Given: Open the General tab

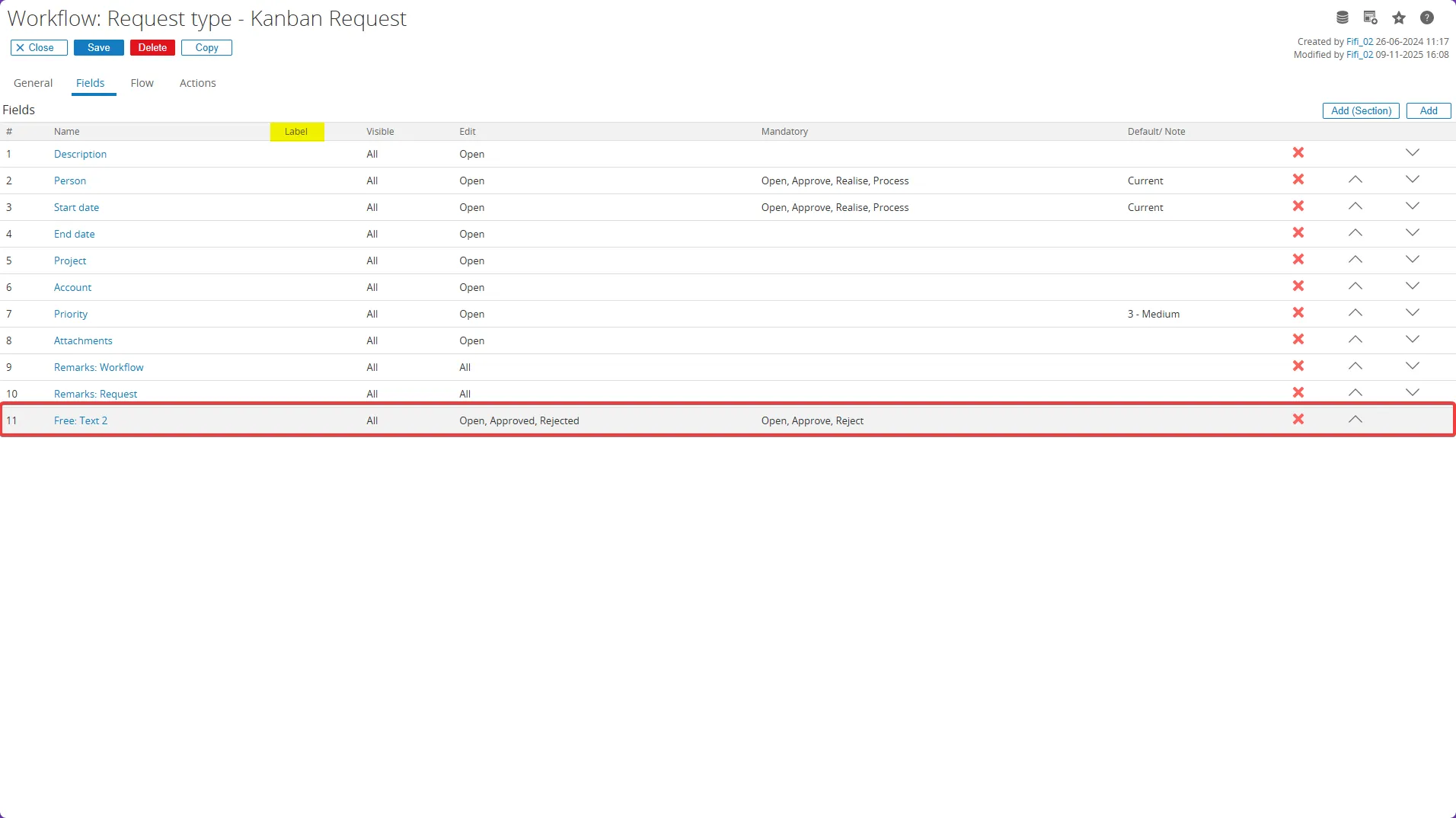Looking at the screenshot, I should [x=33, y=83].
